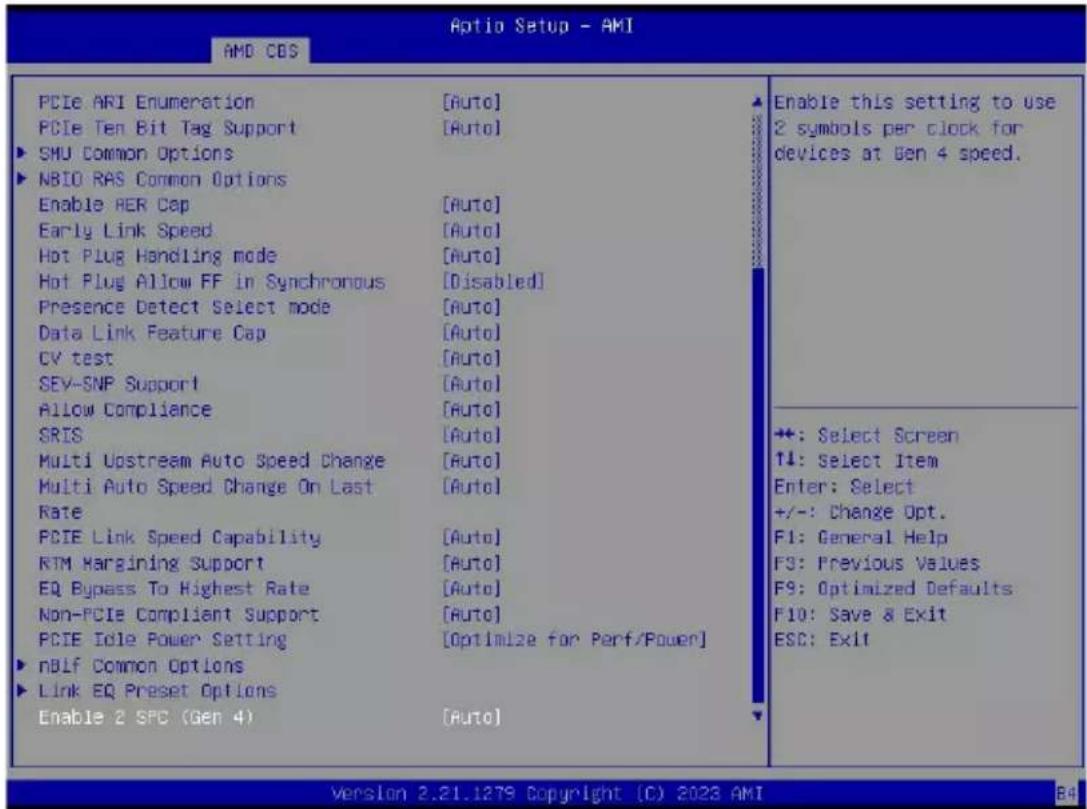Toggle EQ Bypass To Highest Rate value

click(471, 589)
